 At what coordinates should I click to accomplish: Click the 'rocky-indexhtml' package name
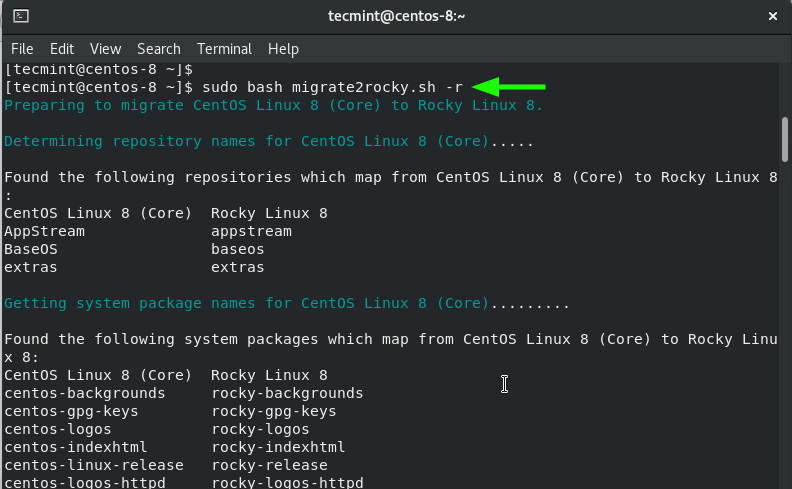click(278, 447)
